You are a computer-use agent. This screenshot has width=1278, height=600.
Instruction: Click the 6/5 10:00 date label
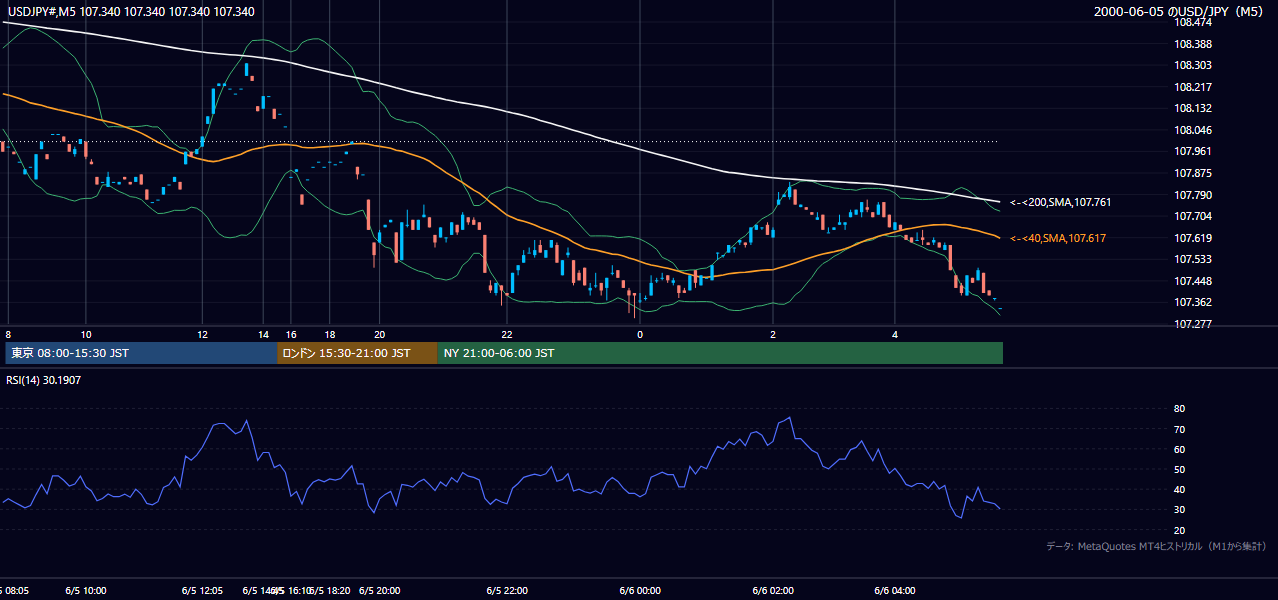pos(86,591)
